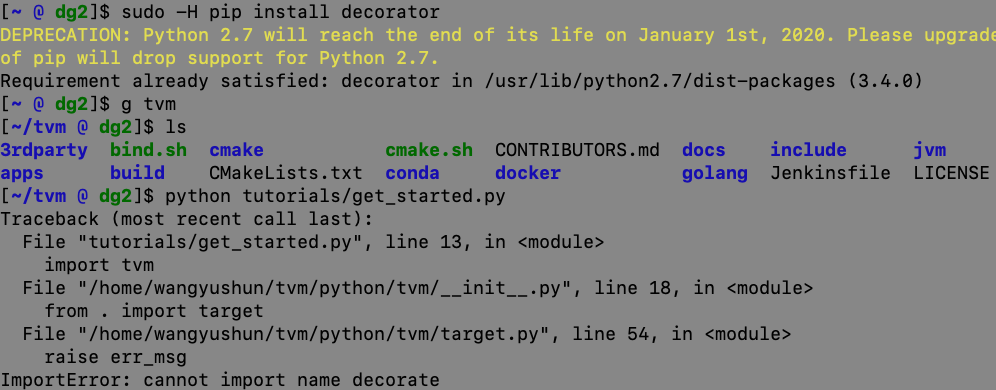This screenshot has width=996, height=390.
Task: Click the LICENSE file name
Action: coord(952,173)
